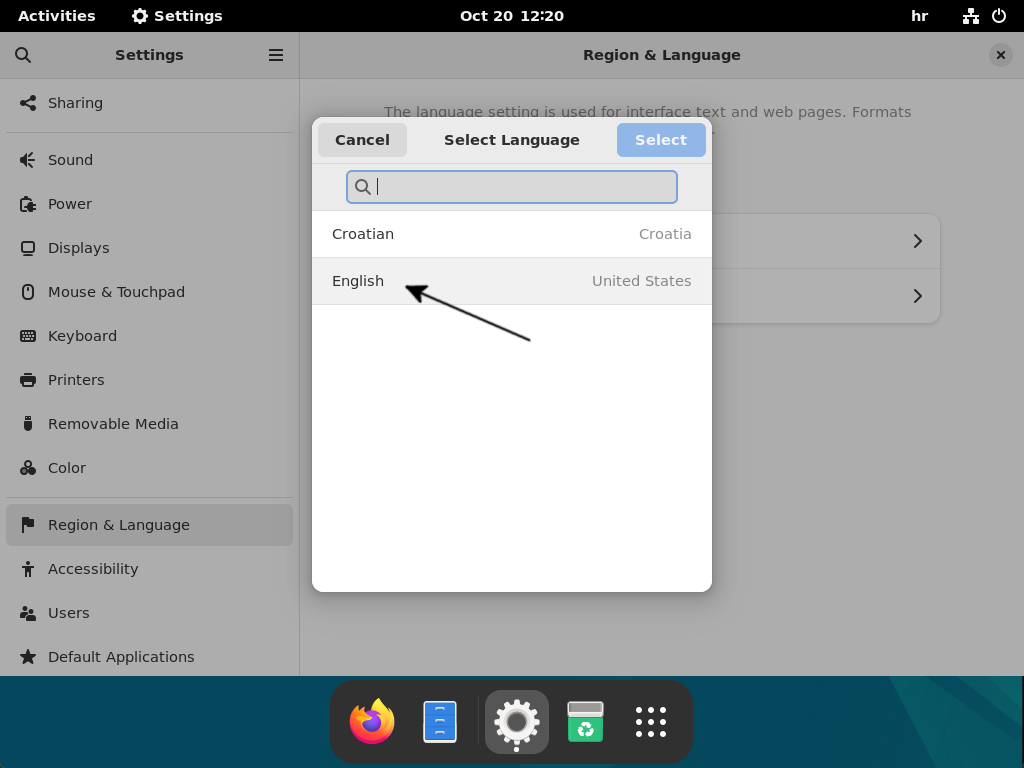
Task: Open the app grid from dock
Action: (650, 721)
